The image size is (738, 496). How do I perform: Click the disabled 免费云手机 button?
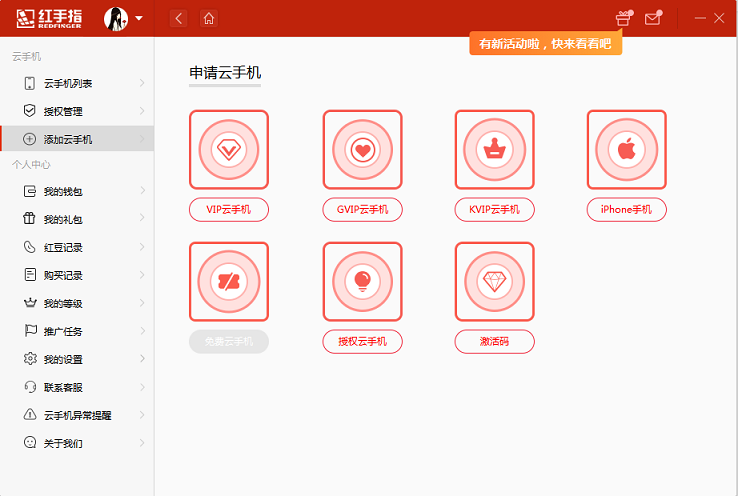[x=229, y=341]
